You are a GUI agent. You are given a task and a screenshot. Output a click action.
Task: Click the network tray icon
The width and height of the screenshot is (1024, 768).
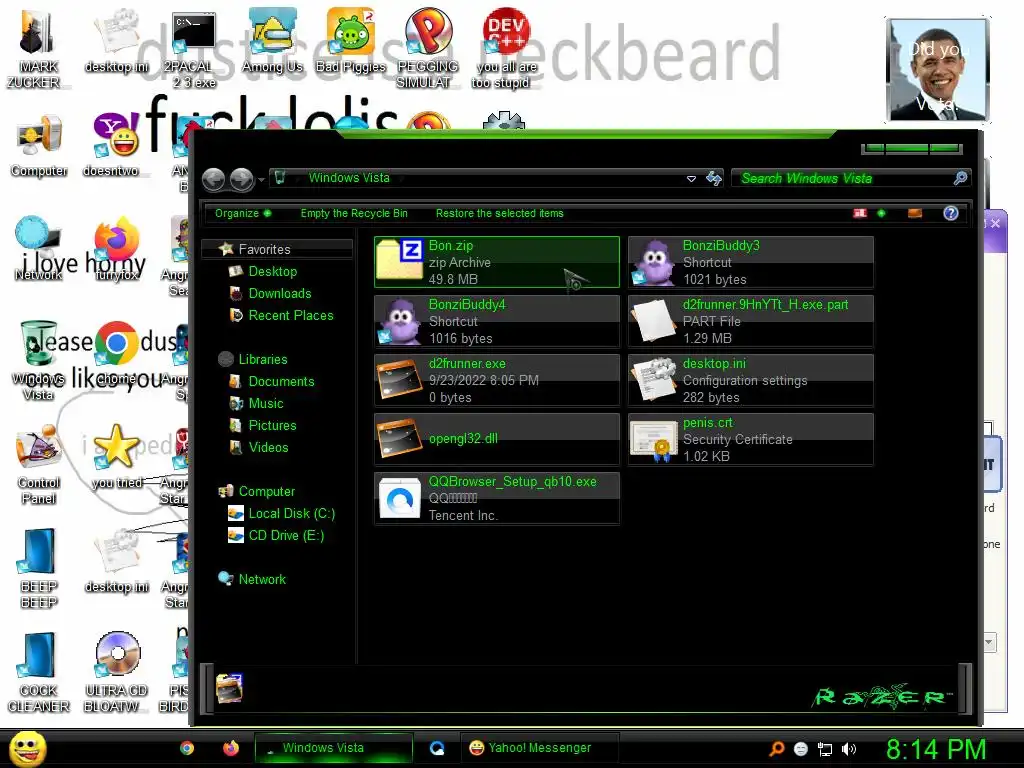(825, 749)
